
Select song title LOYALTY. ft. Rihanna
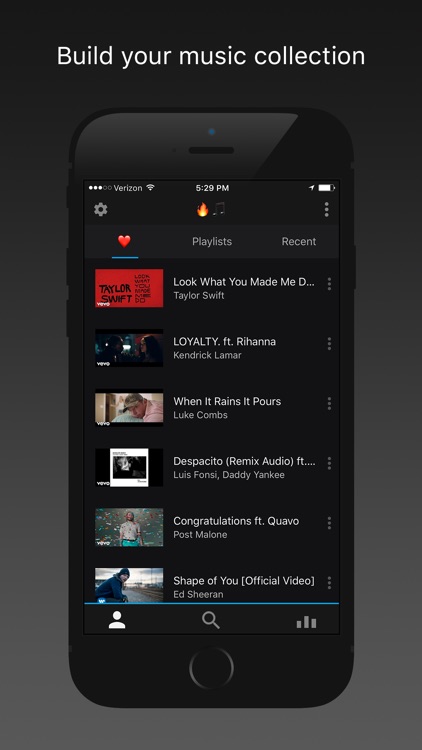[x=224, y=342]
